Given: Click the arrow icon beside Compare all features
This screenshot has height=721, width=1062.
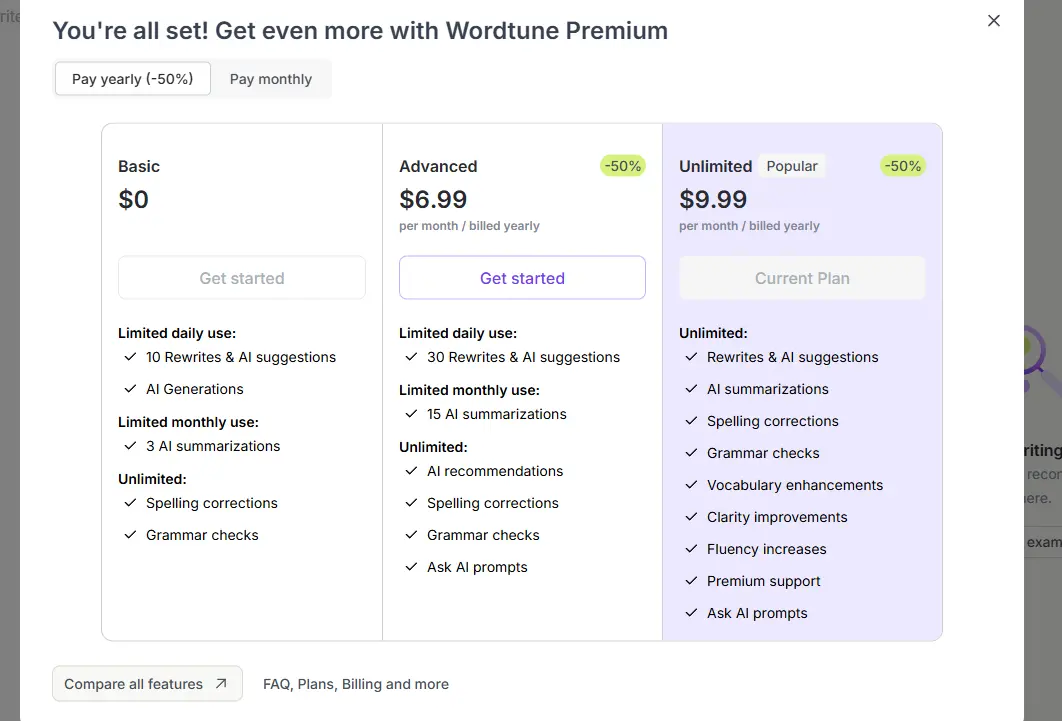Looking at the screenshot, I should [x=221, y=684].
